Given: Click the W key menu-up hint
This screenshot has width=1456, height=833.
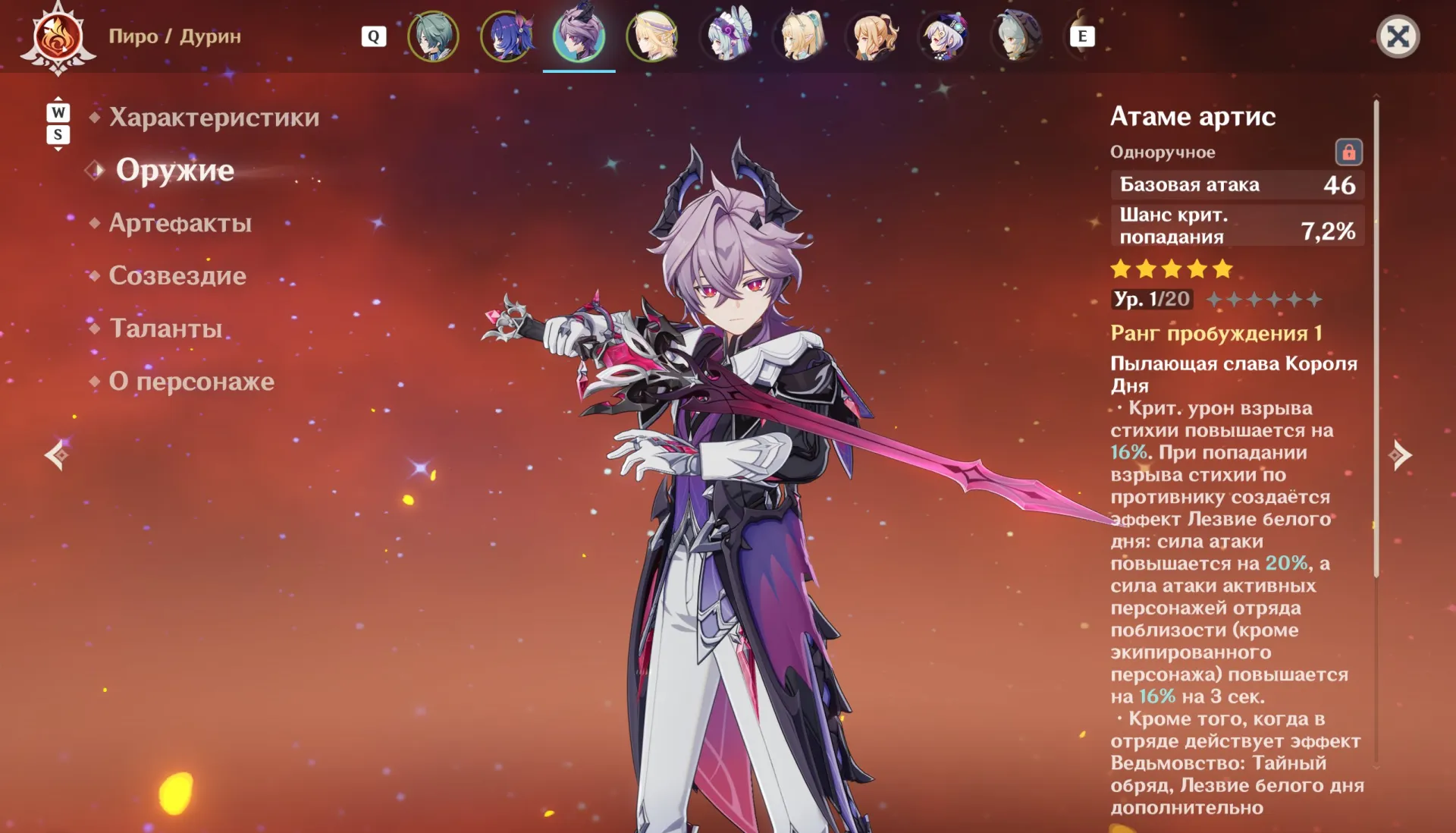Looking at the screenshot, I should click(x=58, y=112).
